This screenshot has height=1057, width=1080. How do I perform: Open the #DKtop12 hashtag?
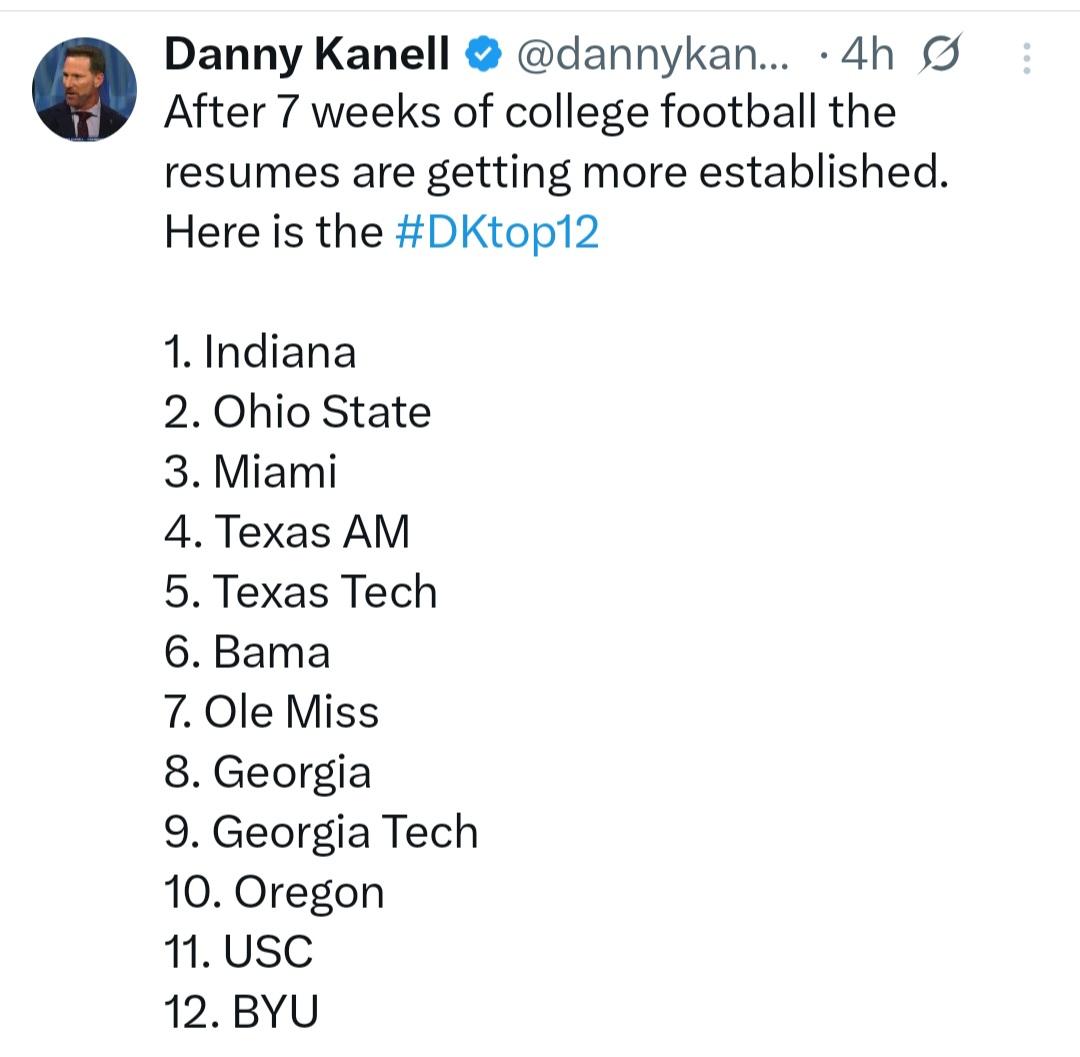[x=497, y=233]
